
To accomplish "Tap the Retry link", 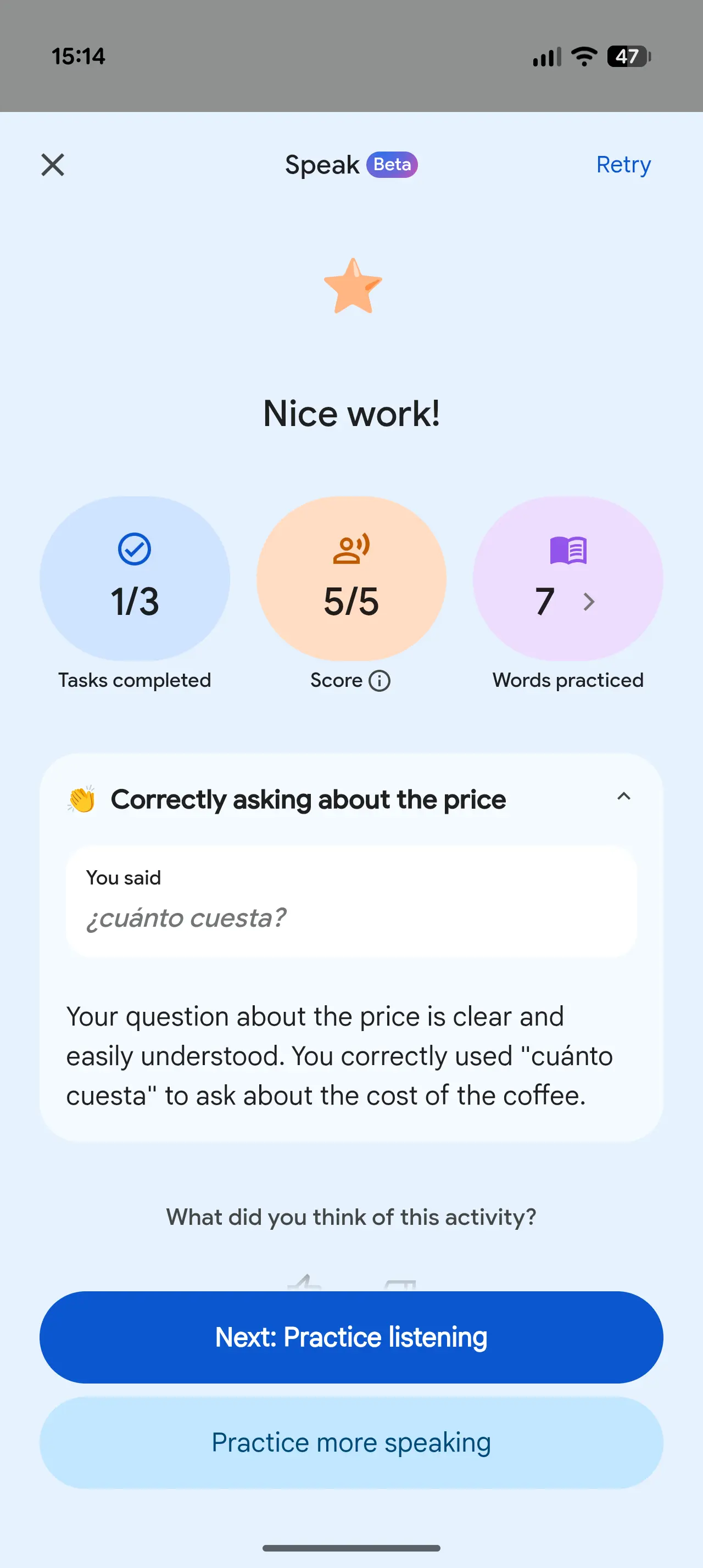I will click(623, 164).
